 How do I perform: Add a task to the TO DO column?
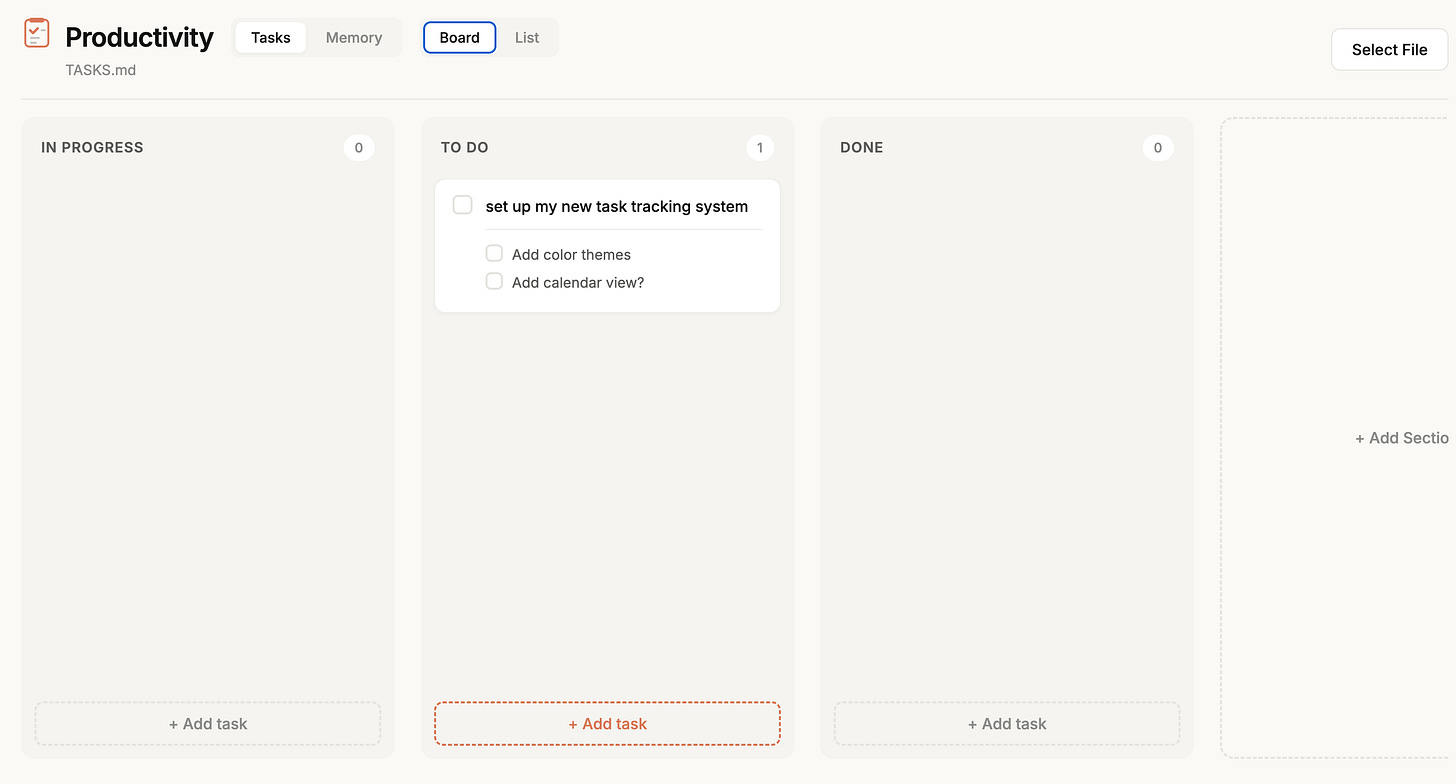(607, 723)
